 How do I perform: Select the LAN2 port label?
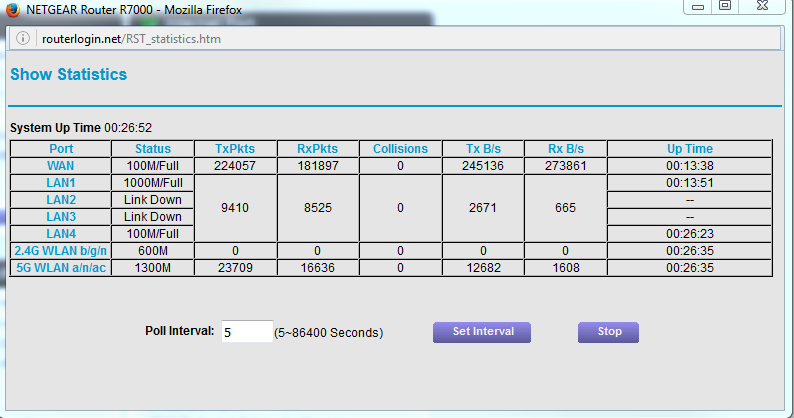61,200
